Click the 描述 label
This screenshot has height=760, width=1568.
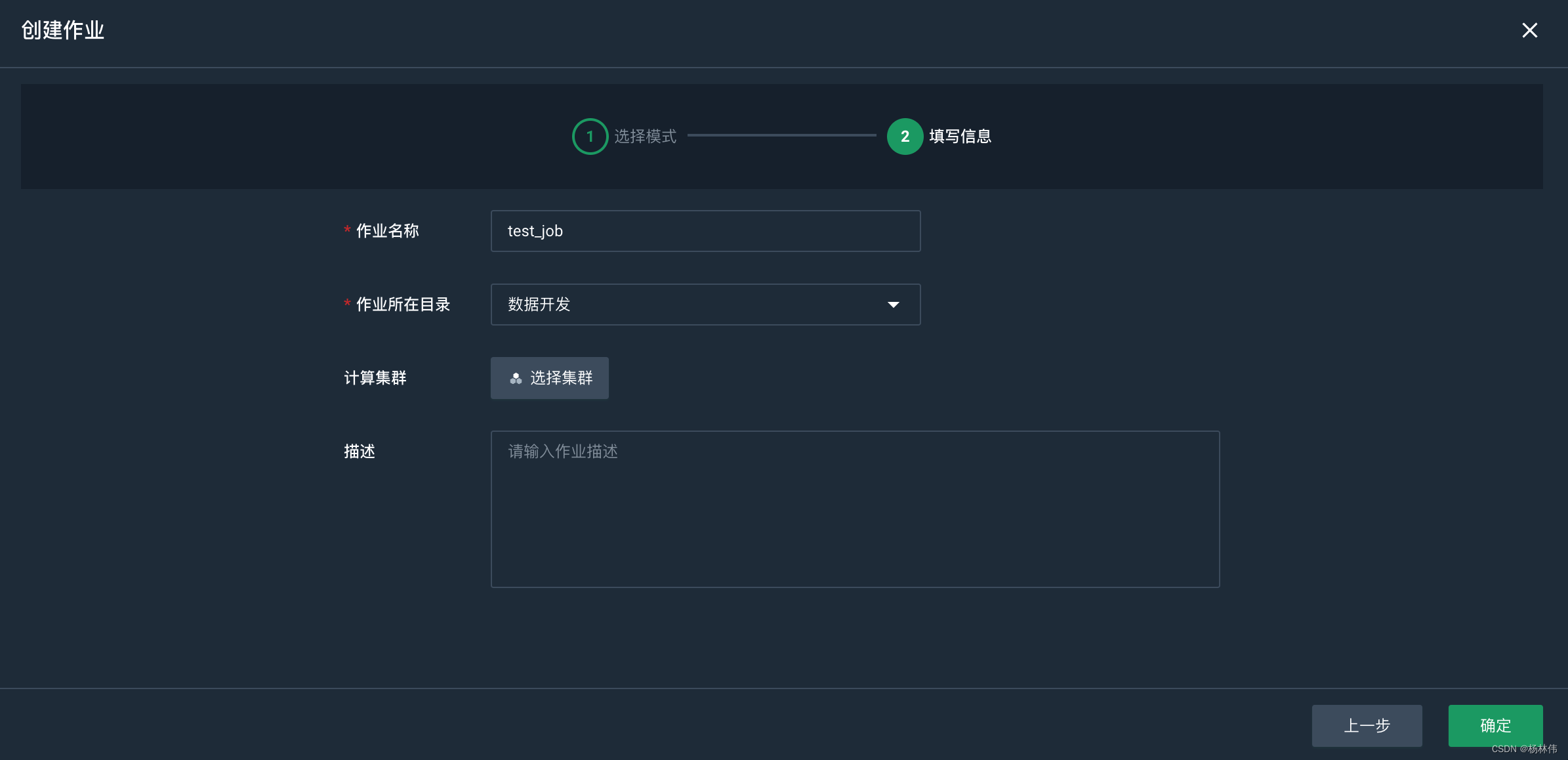[360, 452]
